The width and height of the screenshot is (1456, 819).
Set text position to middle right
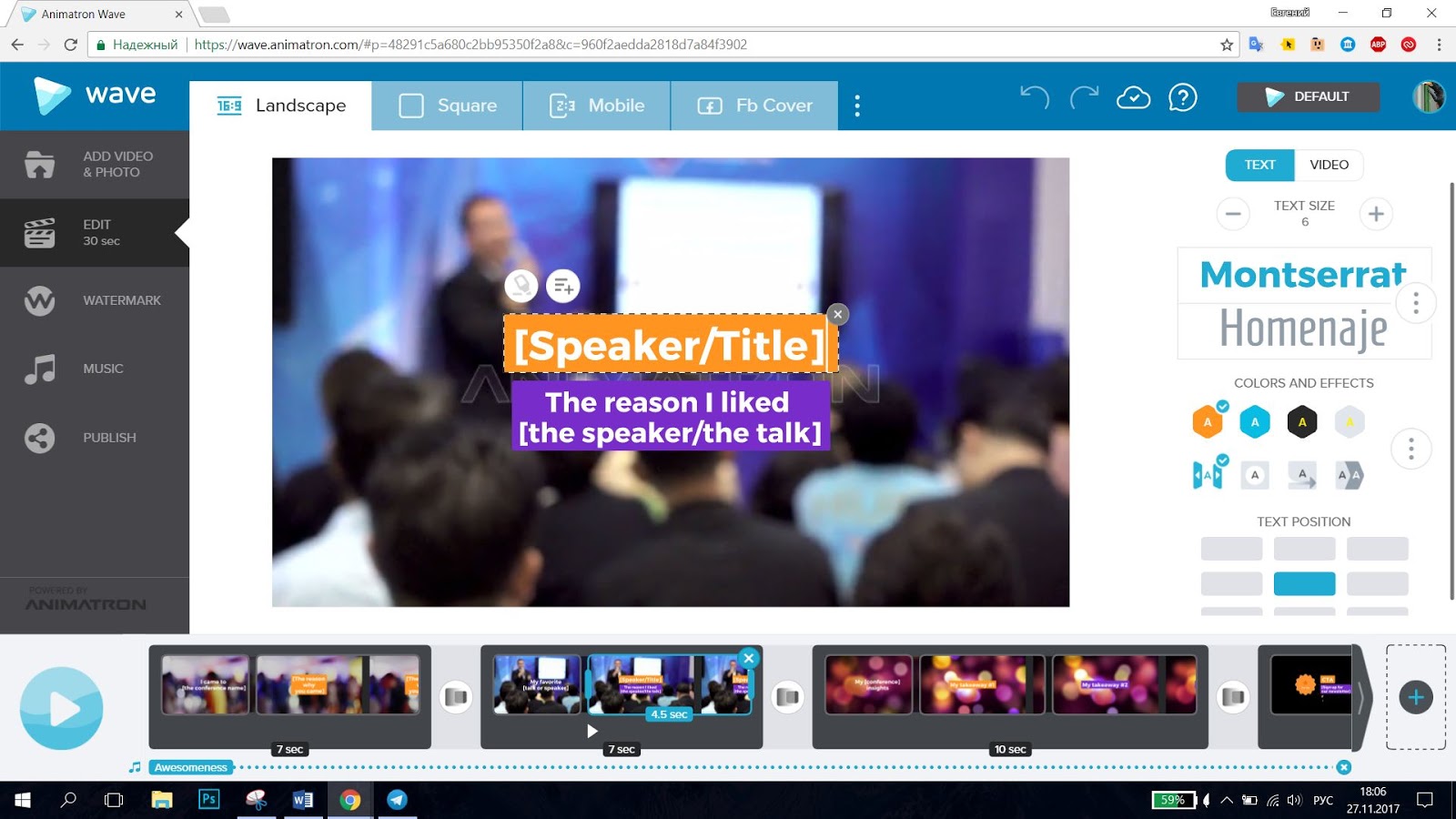click(1377, 583)
